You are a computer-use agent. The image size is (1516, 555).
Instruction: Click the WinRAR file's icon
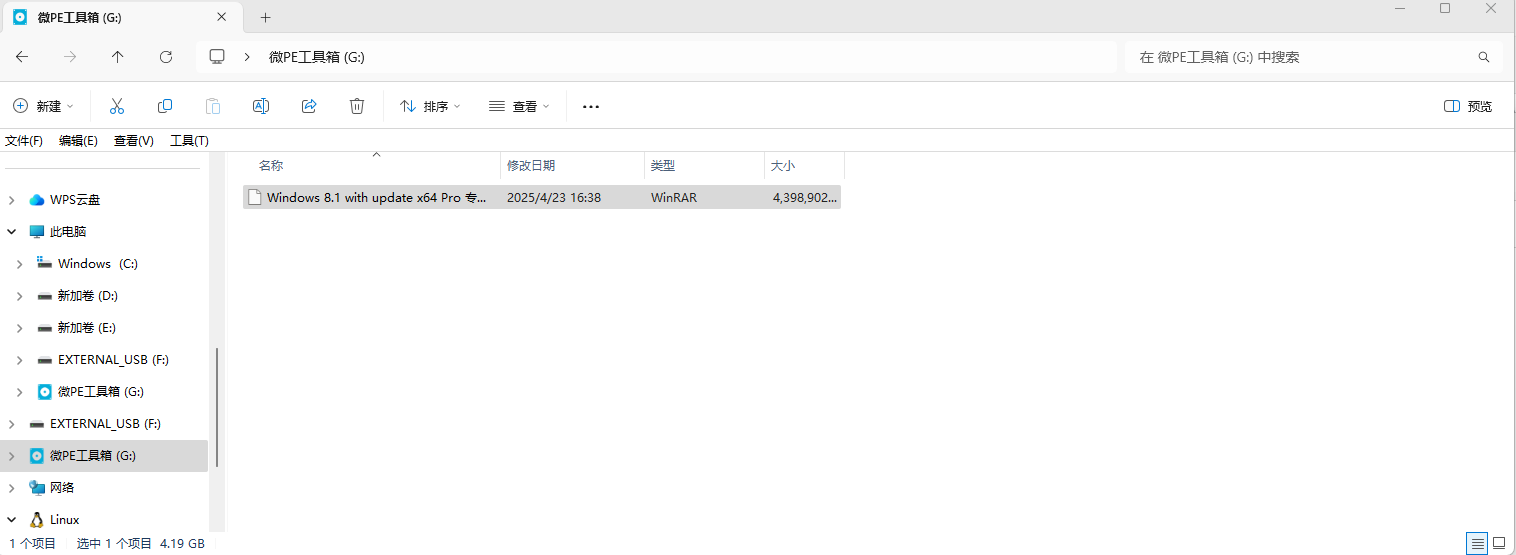255,197
